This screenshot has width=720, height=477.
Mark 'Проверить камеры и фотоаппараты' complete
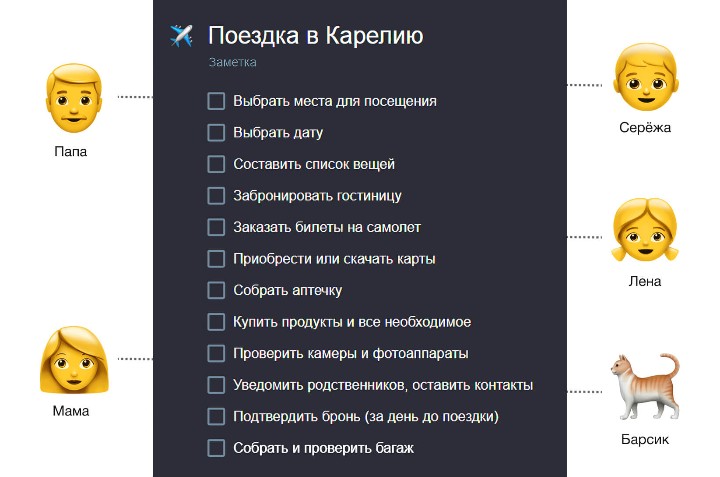(216, 353)
